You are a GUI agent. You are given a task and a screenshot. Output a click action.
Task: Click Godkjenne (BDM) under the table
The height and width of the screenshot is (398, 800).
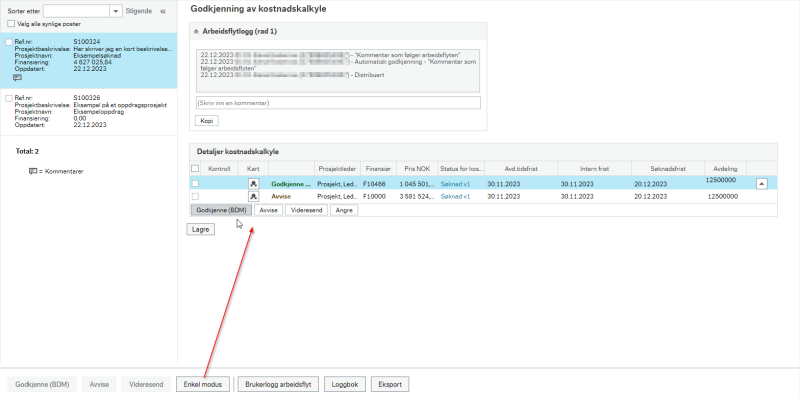click(221, 210)
